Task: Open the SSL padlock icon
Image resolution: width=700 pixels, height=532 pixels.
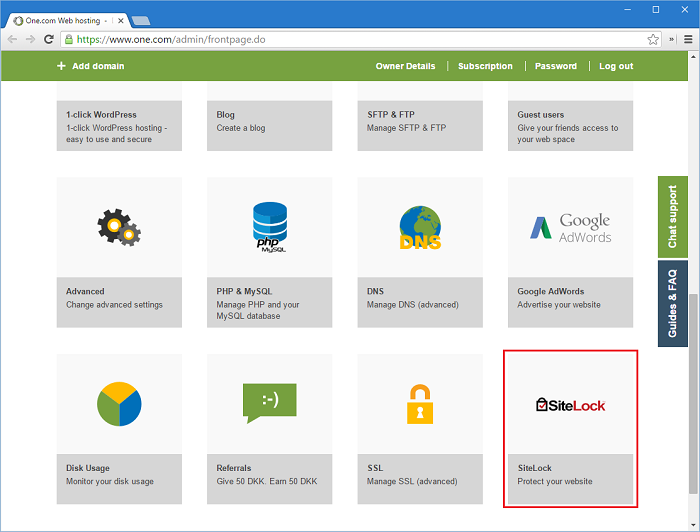Action: pyautogui.click(x=420, y=404)
